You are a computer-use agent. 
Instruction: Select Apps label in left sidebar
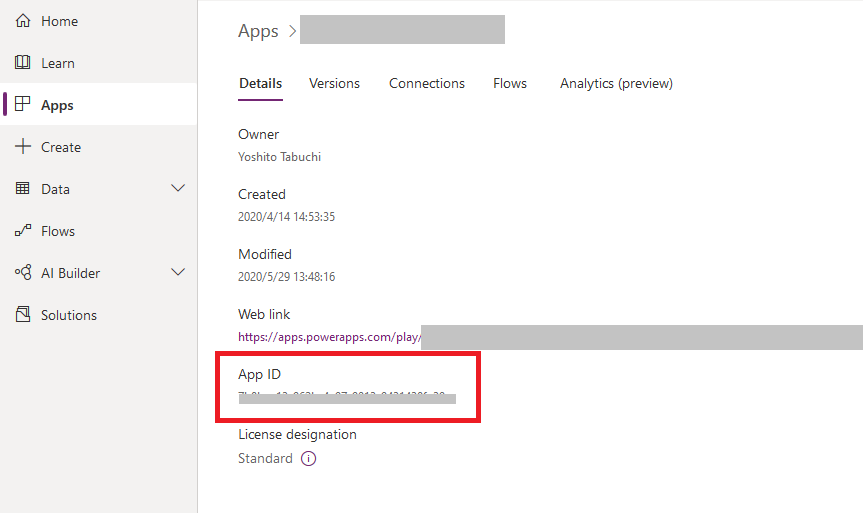pos(57,105)
